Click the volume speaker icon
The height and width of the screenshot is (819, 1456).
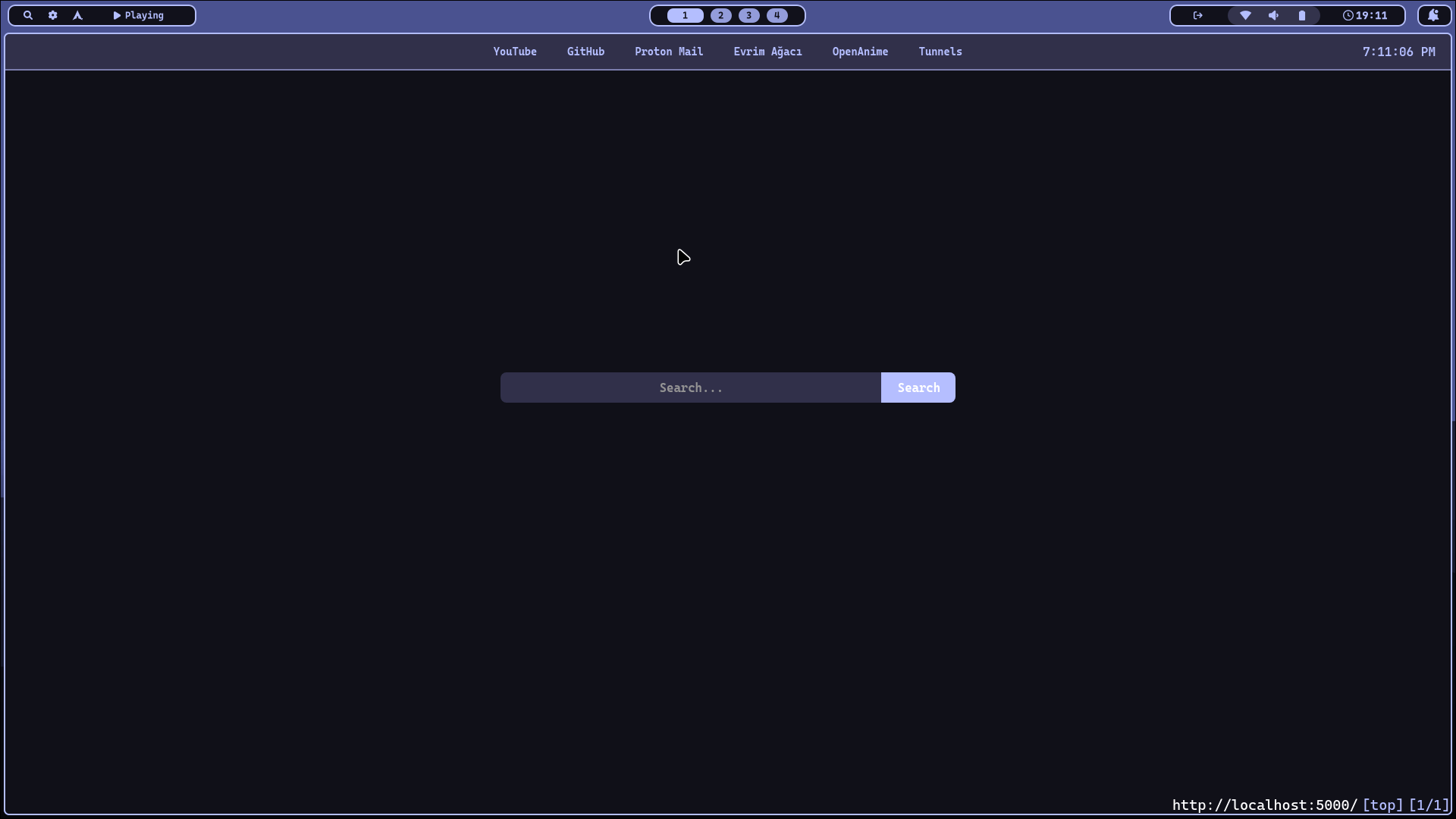pos(1274,15)
